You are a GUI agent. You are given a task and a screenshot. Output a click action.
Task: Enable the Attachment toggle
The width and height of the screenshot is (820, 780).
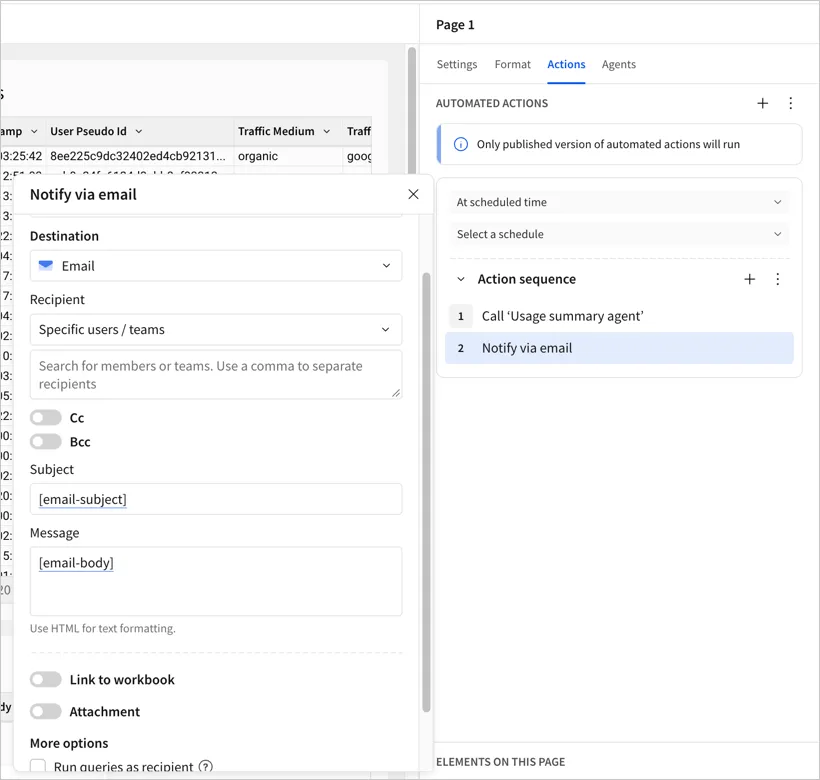pos(45,712)
